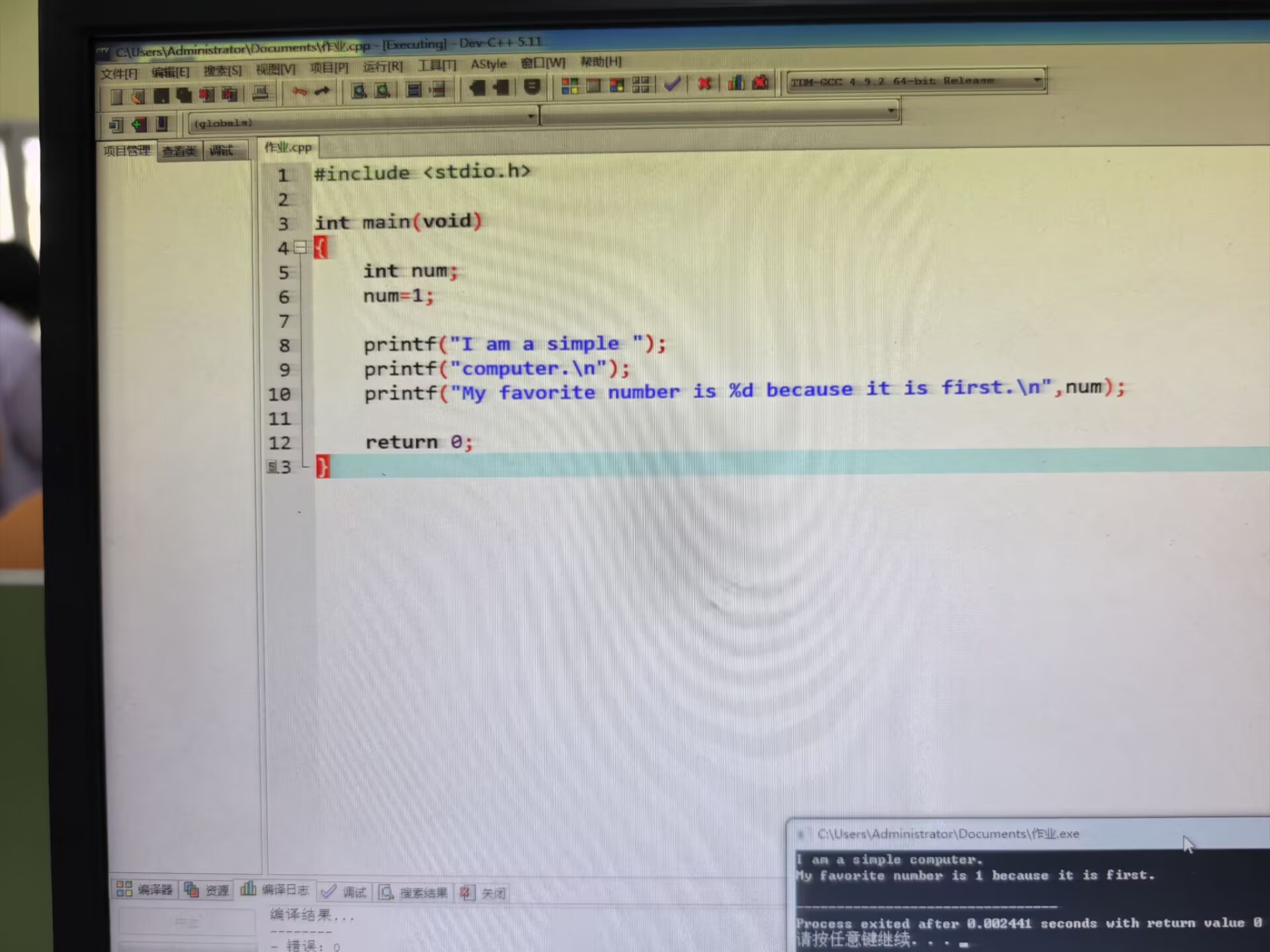Collapse the code fold at line 4
This screenshot has width=1270, height=952.
click(300, 247)
